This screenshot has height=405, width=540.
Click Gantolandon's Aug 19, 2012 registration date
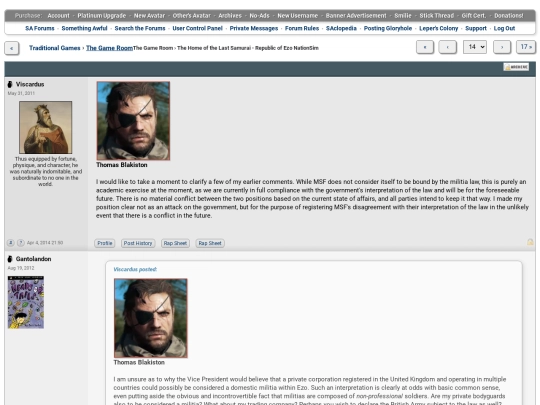click(x=21, y=268)
